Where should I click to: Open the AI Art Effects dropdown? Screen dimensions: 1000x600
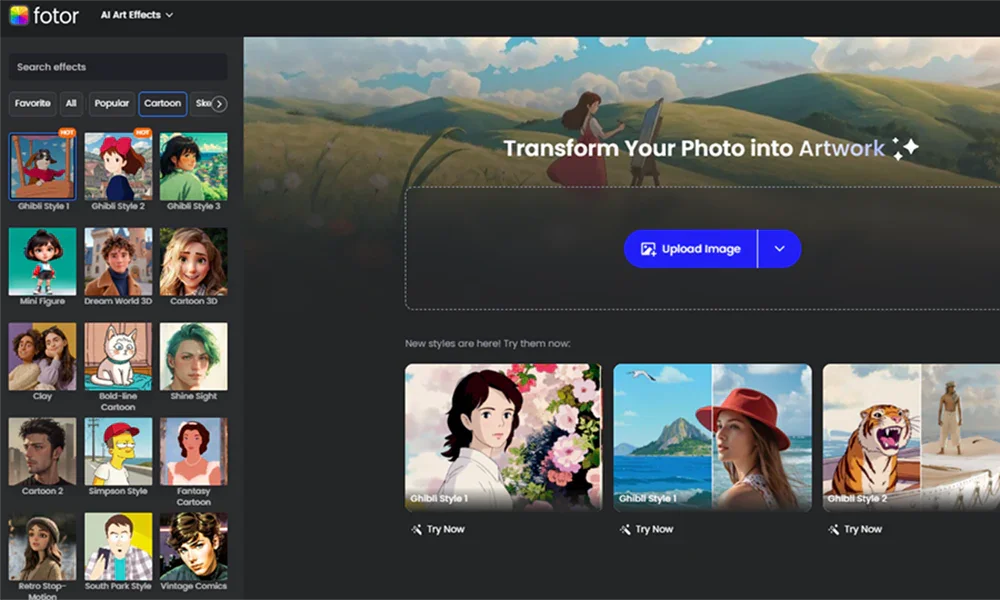137,15
